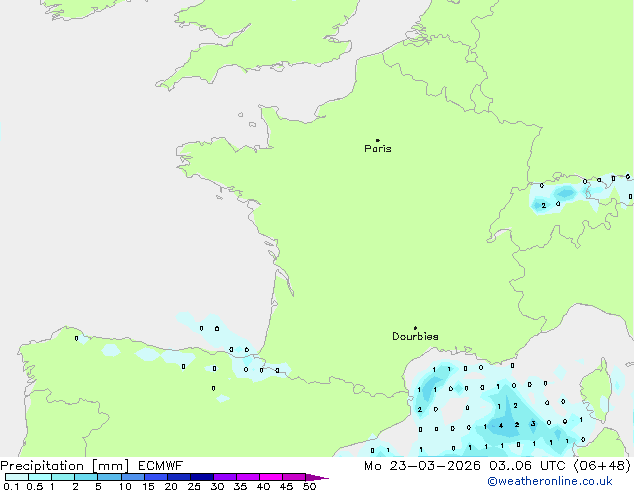Screen dimensions: 634x490
Task: Click the weatheronline.co.uk copyright link
Action: (x=550, y=481)
